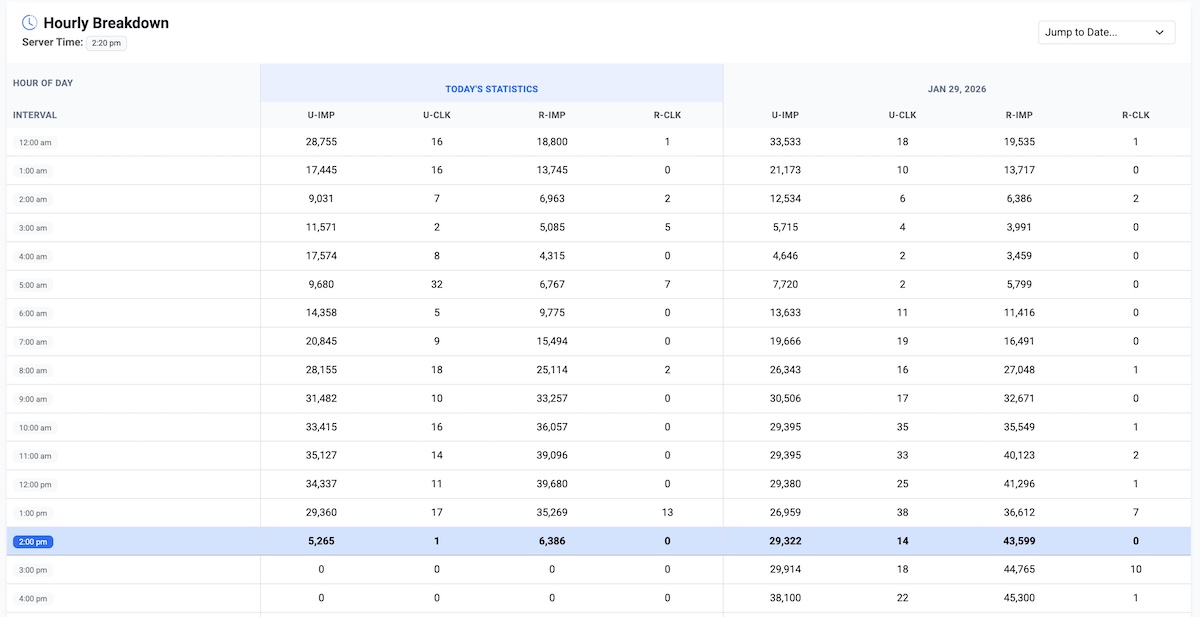
Task: Sort by the U-IMP column under today's statistics
Action: [x=318, y=114]
